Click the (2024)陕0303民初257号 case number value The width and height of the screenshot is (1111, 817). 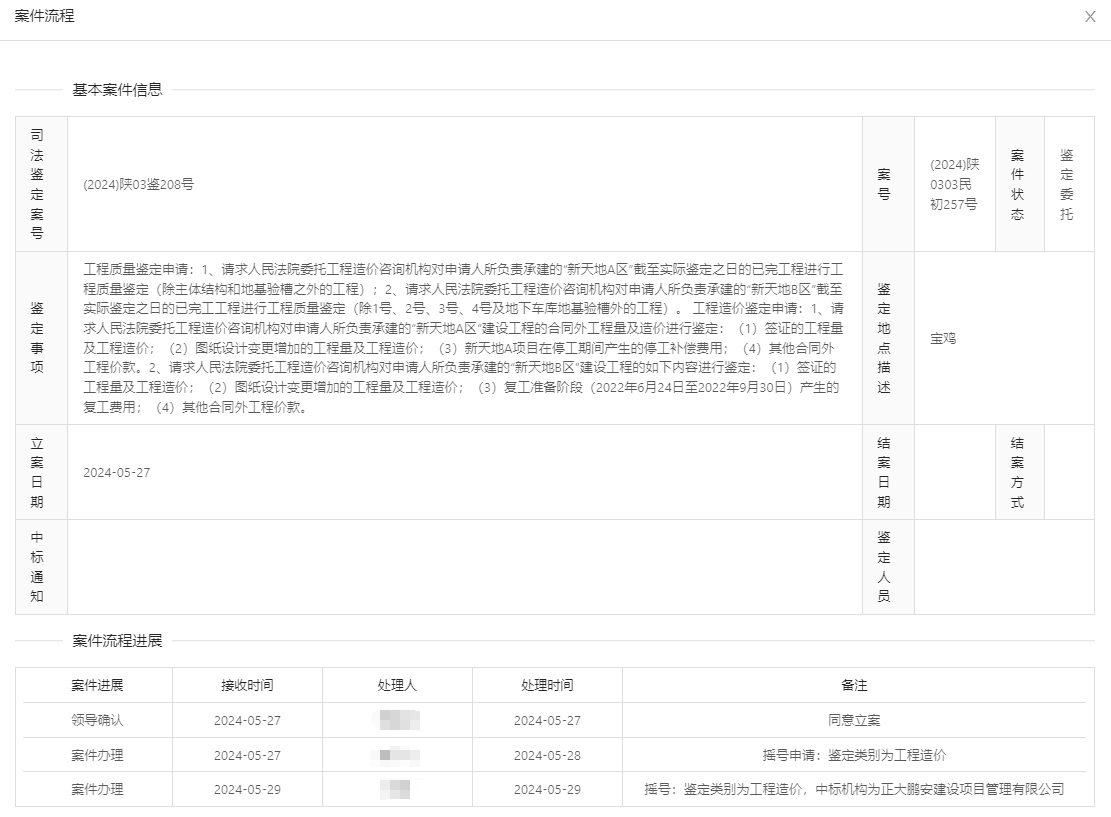[954, 184]
